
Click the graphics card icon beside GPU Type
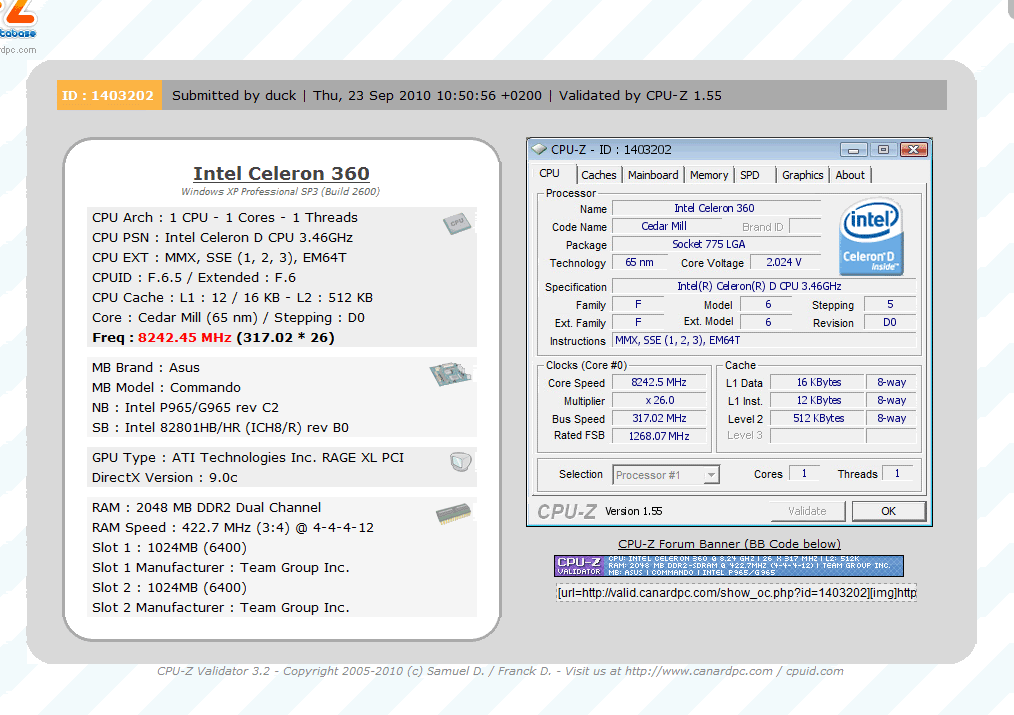coord(460,462)
